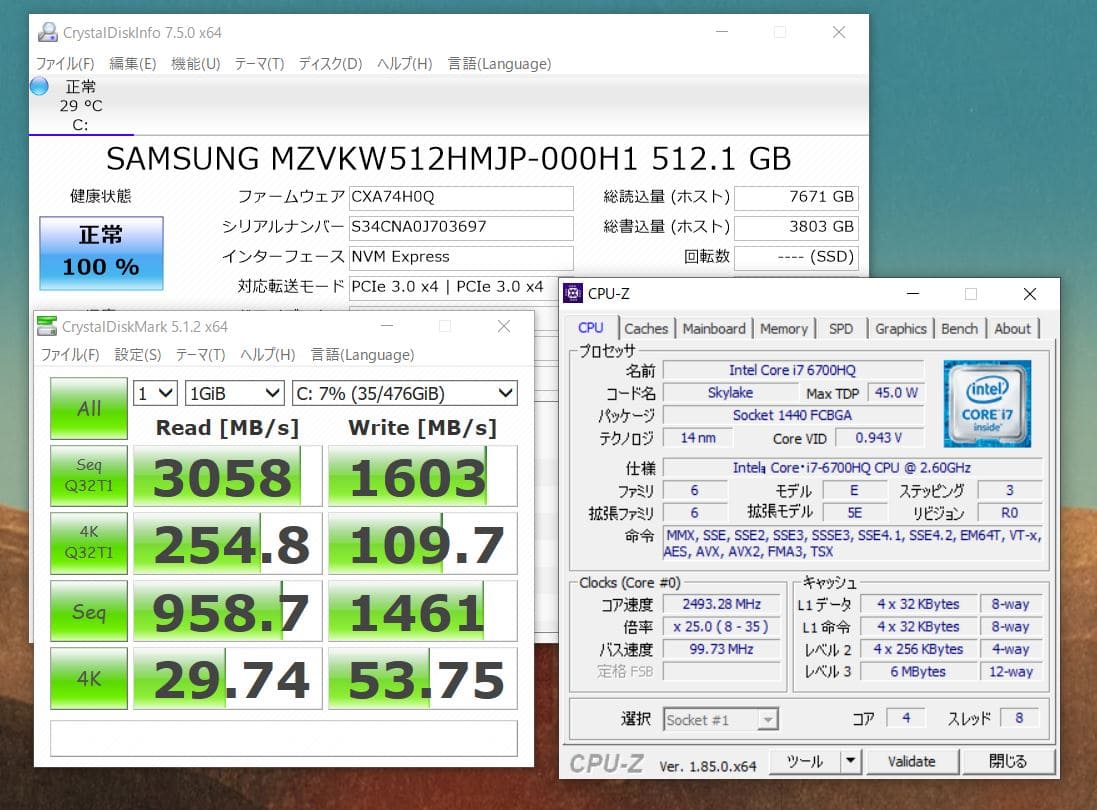Expand the C: drive selection dropdown
1097x810 pixels.
(x=404, y=393)
